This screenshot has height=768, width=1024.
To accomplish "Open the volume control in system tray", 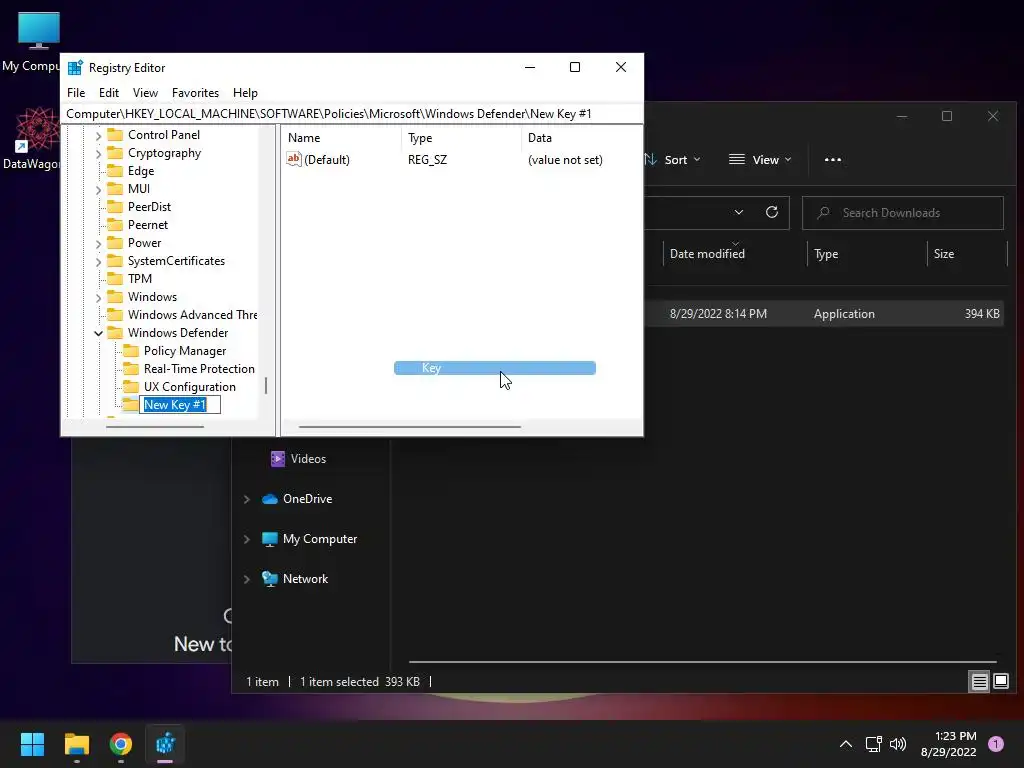I will tap(898, 744).
